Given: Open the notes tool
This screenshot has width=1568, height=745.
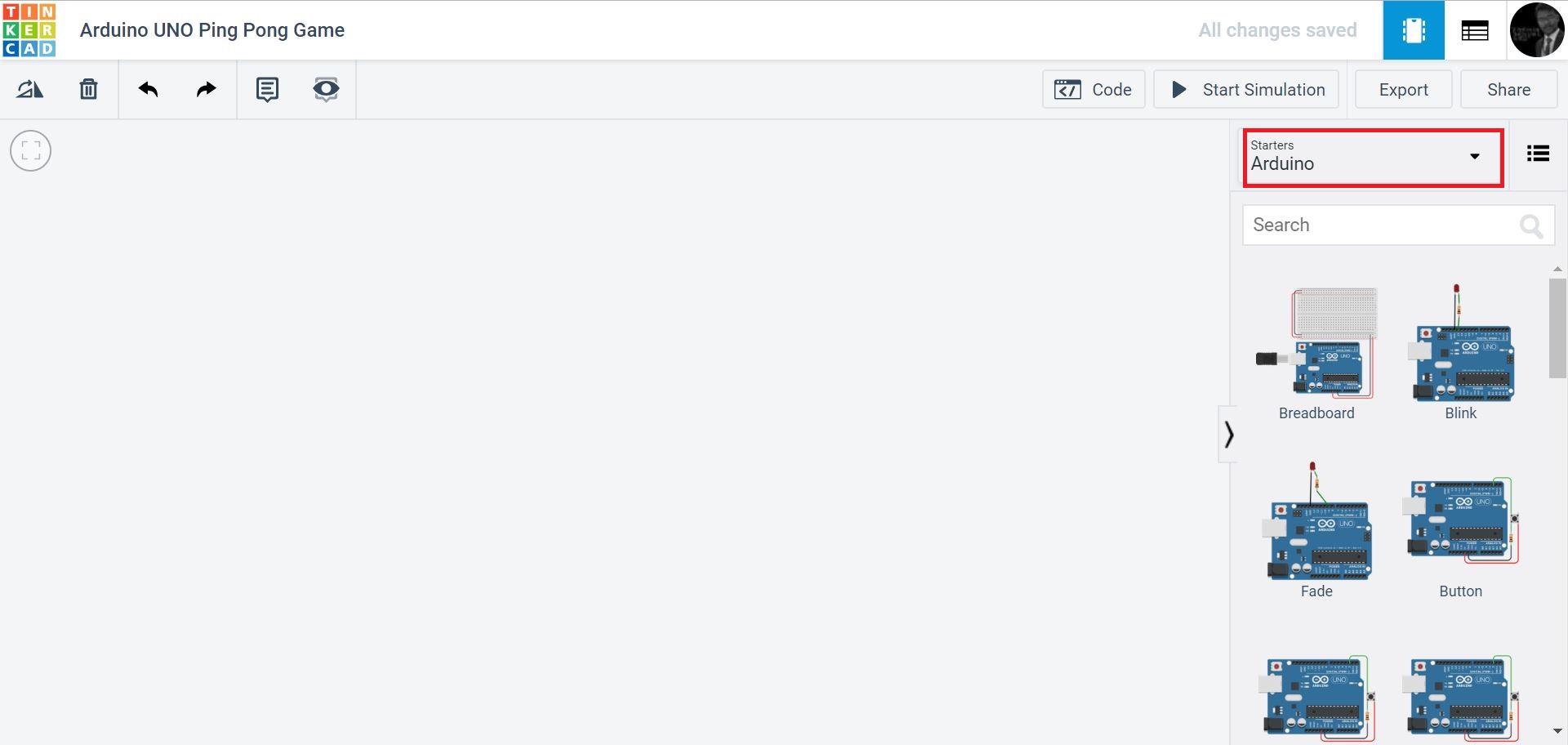Looking at the screenshot, I should [267, 89].
